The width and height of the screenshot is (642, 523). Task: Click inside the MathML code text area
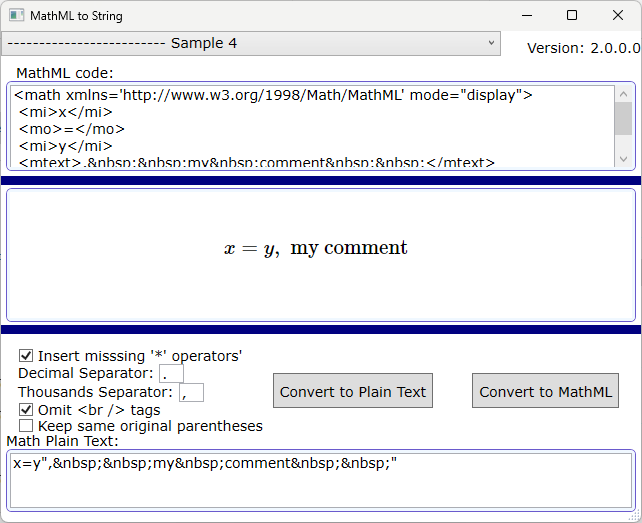[300, 127]
